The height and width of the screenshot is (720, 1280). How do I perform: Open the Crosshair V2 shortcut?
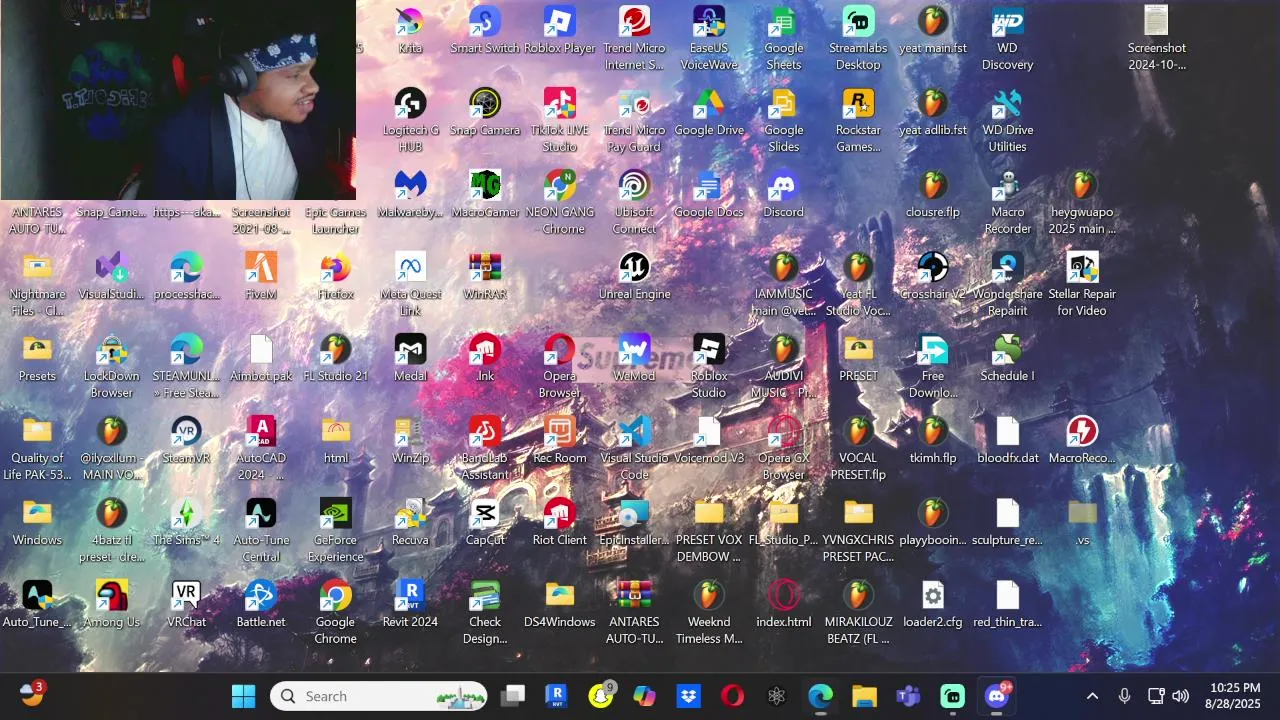(x=933, y=276)
